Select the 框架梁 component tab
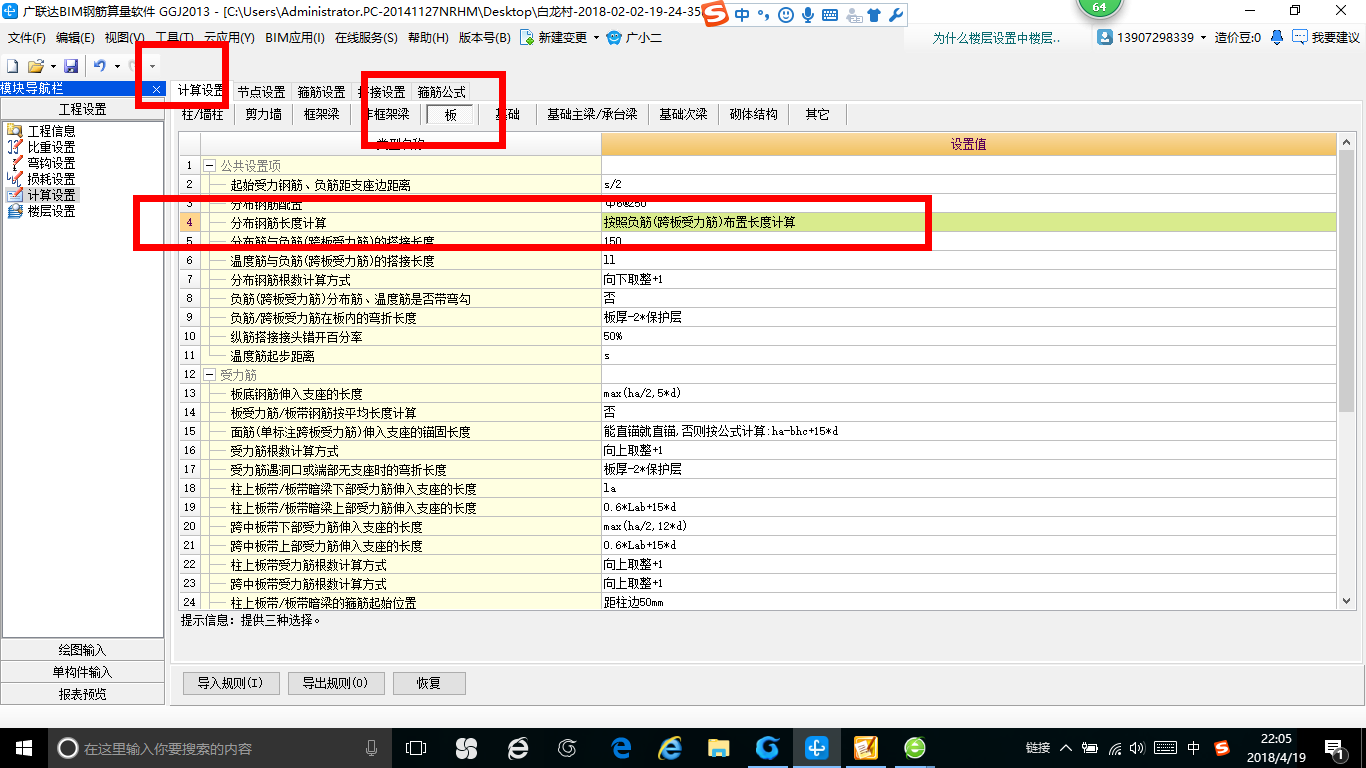The width and height of the screenshot is (1366, 768). pos(322,114)
